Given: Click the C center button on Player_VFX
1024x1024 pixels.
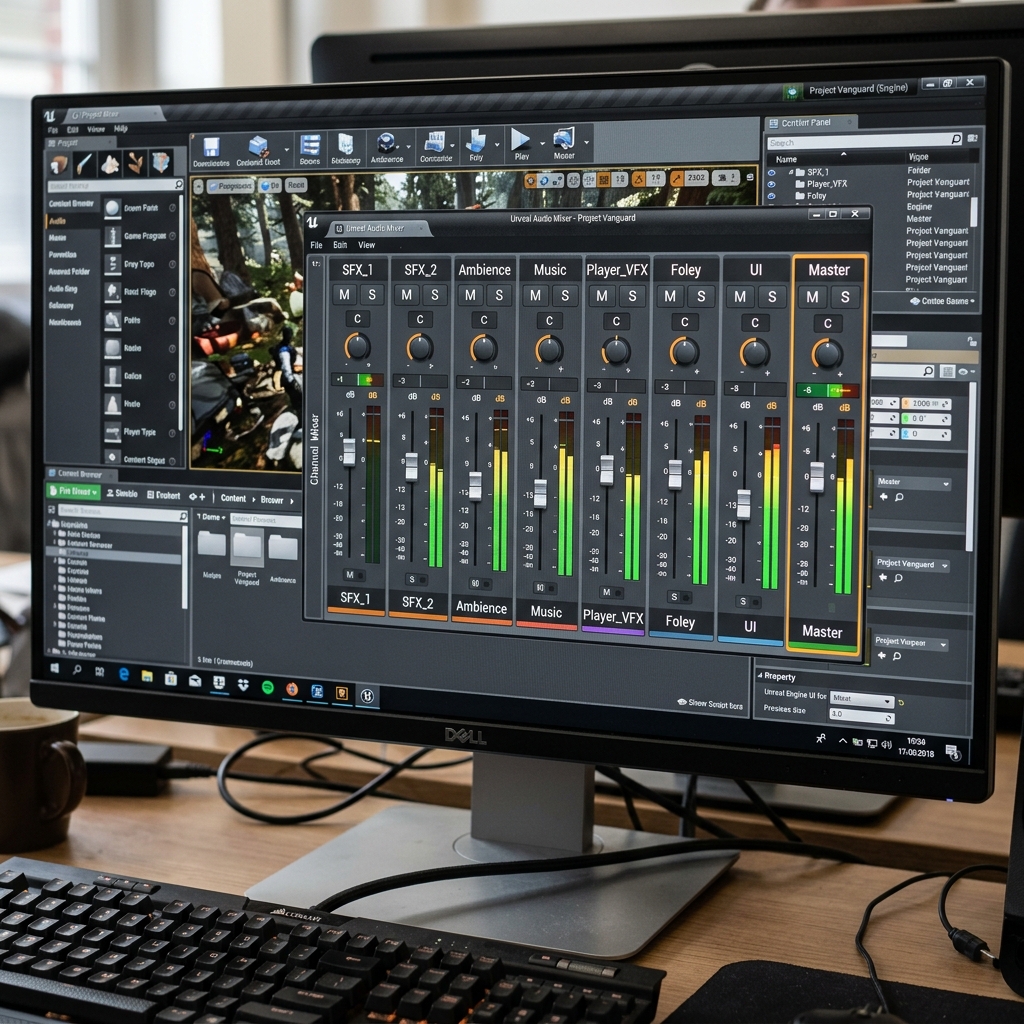Looking at the screenshot, I should (616, 321).
